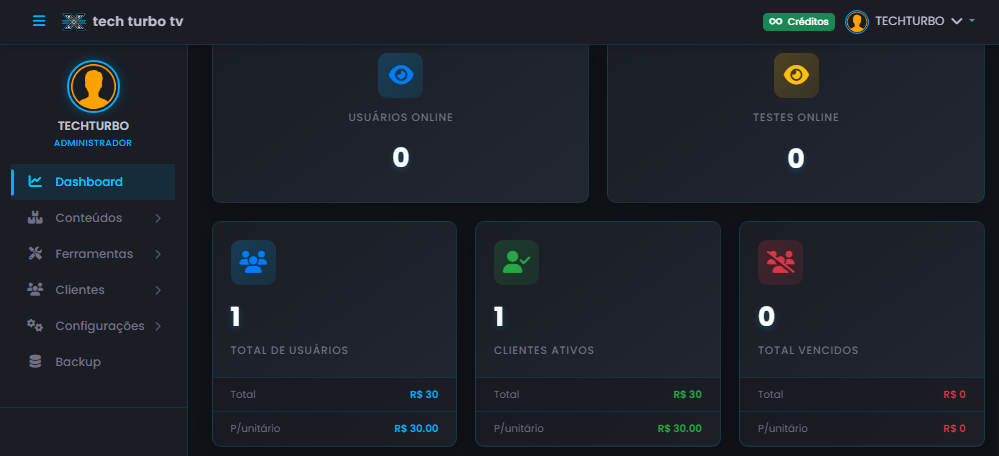Click the infinity Créditos badge
Screen dimensions: 999x456
coord(799,22)
